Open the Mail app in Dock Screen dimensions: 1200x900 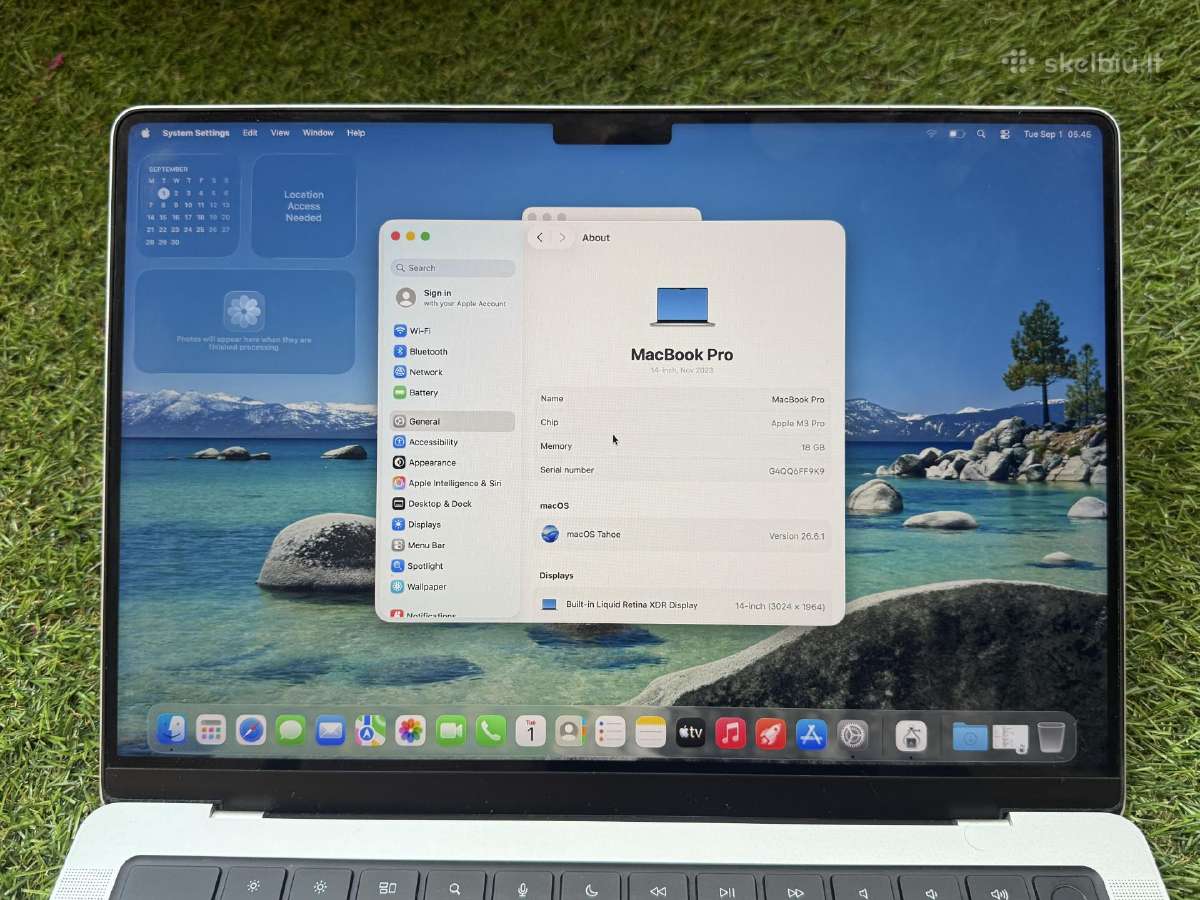tap(331, 731)
